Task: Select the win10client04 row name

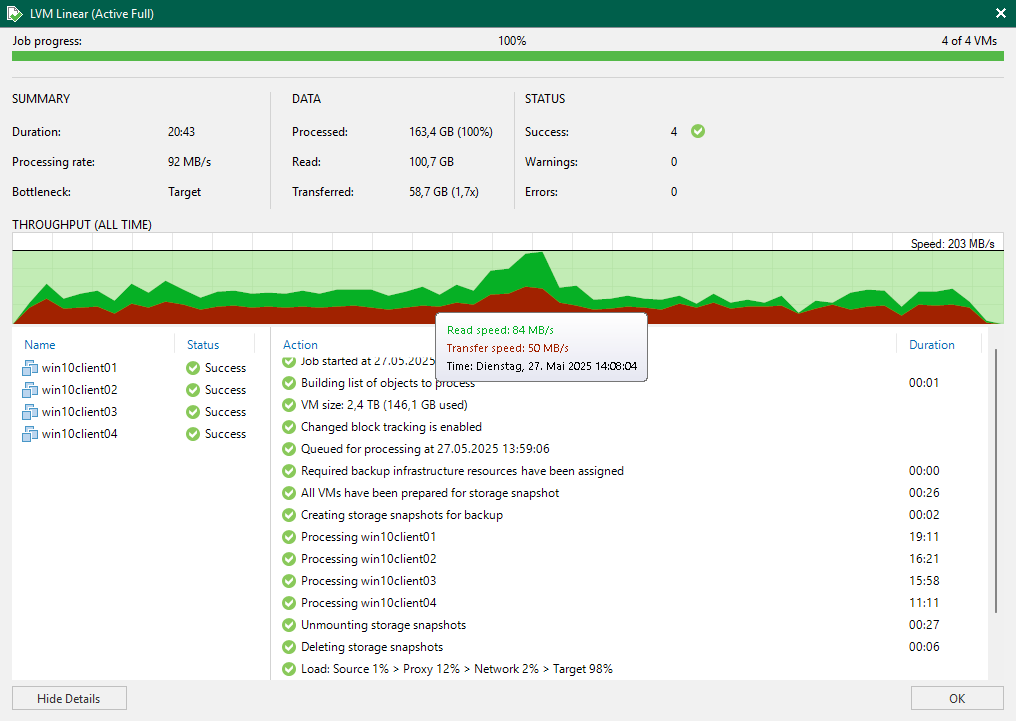Action: click(x=80, y=434)
